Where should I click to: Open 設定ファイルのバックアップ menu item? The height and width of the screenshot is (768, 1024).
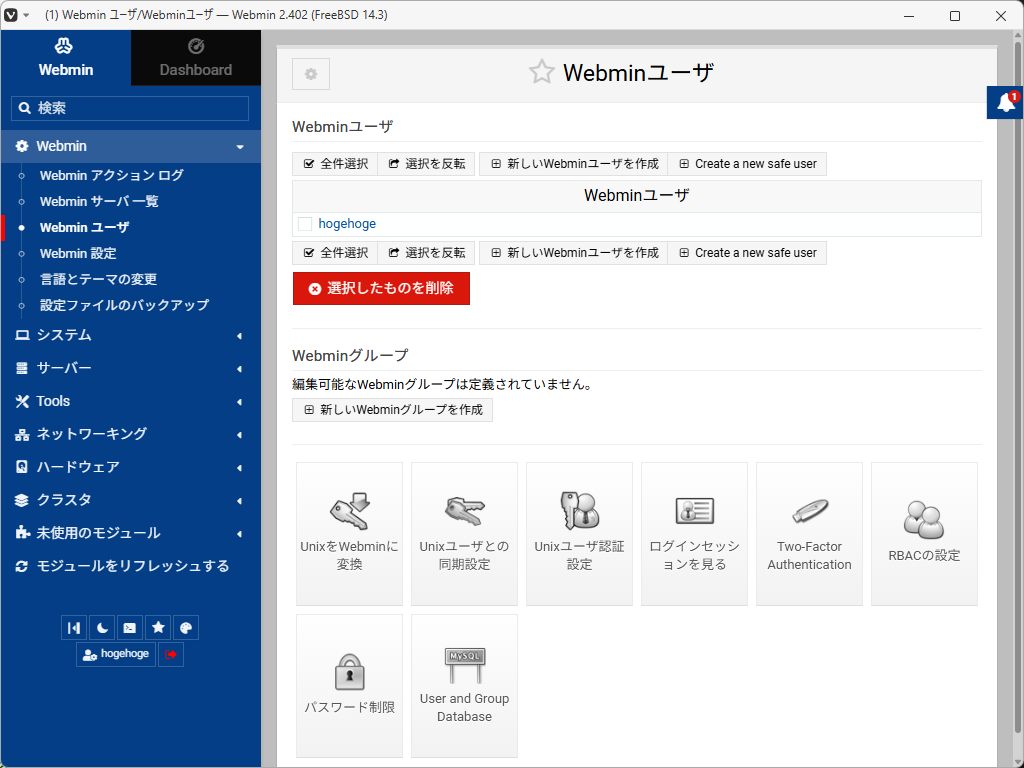[125, 305]
